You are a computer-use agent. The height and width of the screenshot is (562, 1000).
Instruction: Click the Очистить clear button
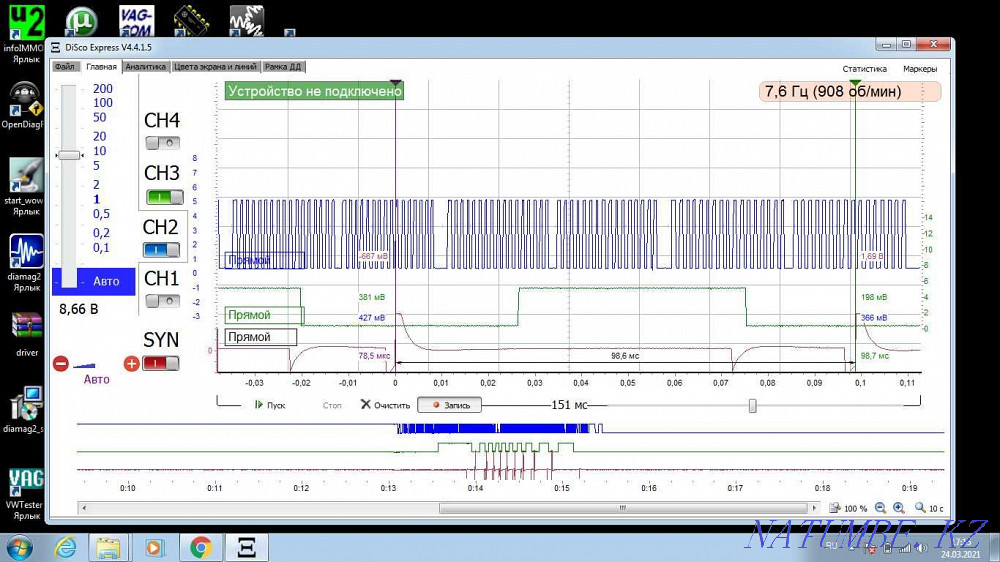click(385, 405)
